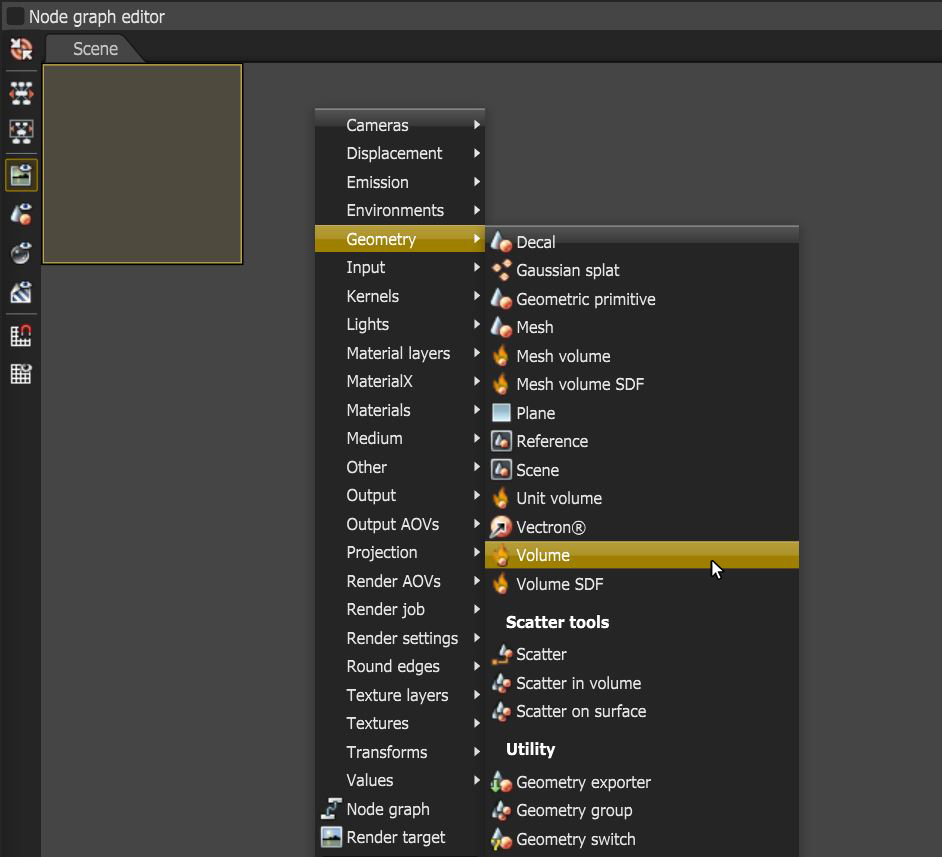Viewport: 942px width, 857px height.
Task: Choose the Geometry exporter label
Action: click(x=583, y=783)
